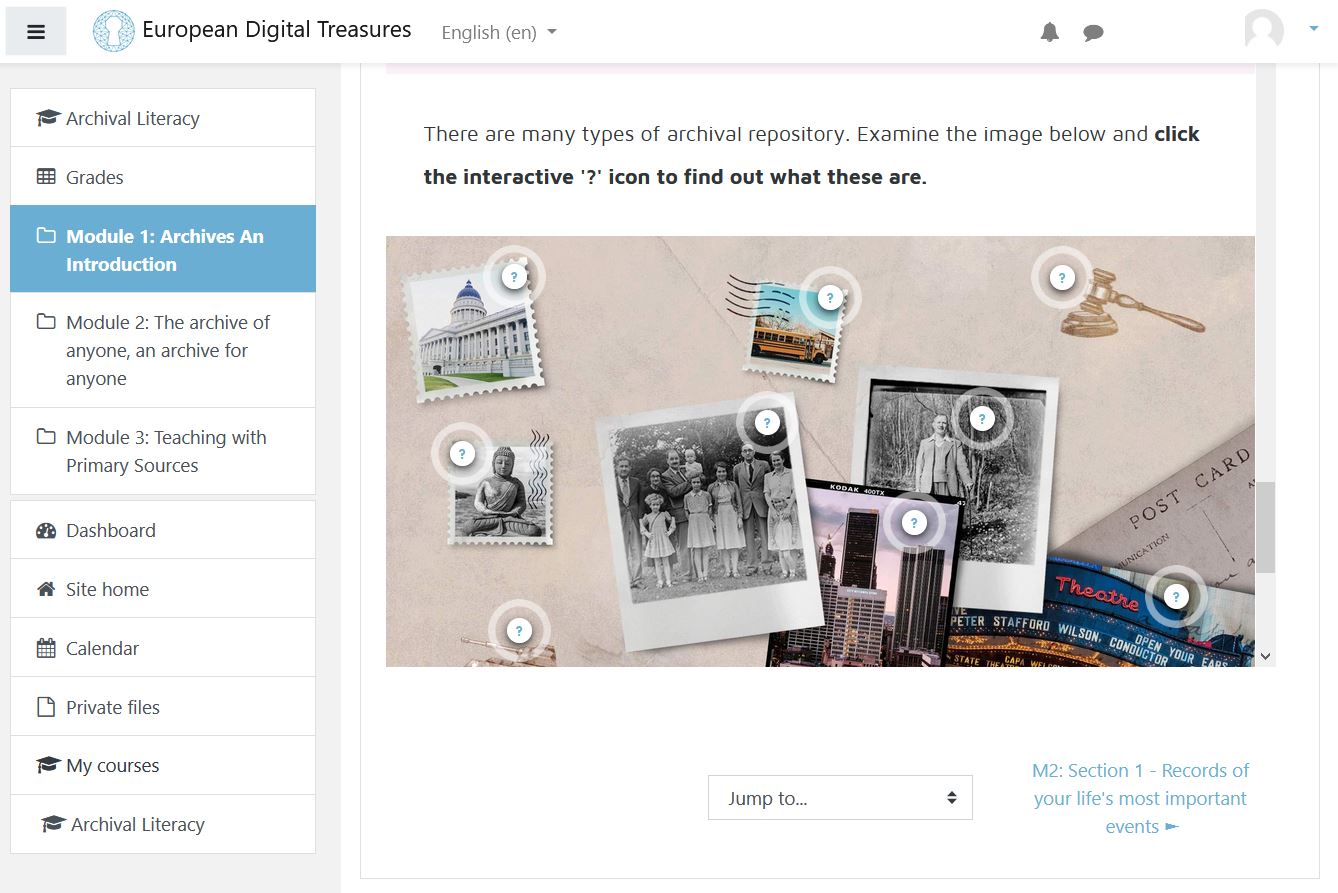Click the European Digital Treasures logo

tap(112, 30)
